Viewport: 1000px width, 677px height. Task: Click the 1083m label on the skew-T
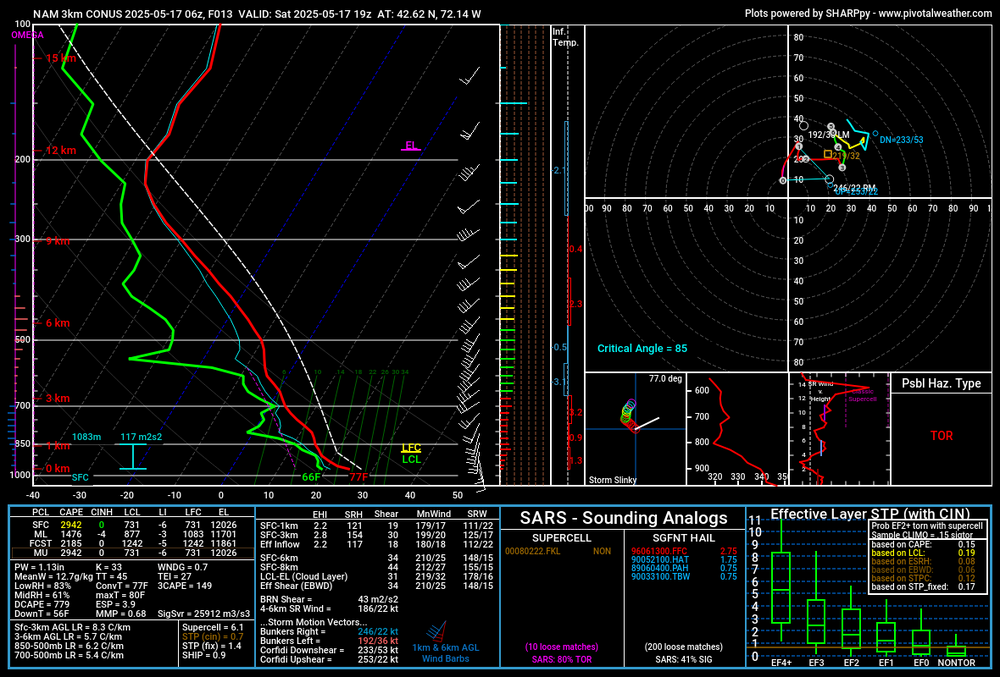coord(86,437)
